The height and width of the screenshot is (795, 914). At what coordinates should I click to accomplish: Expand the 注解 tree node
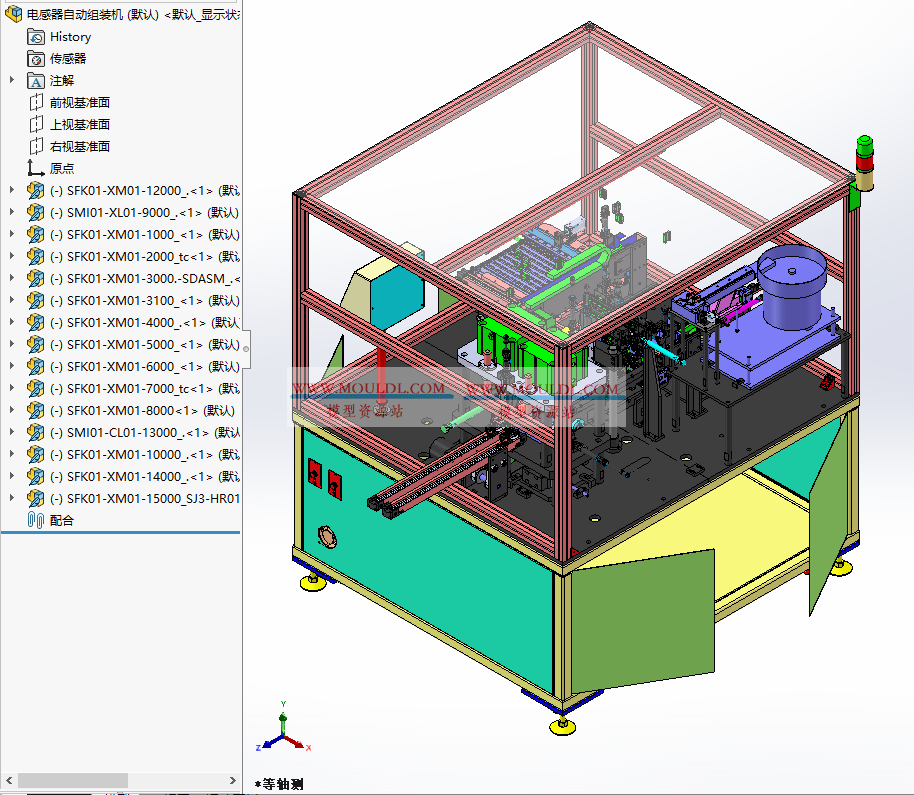tap(10, 80)
